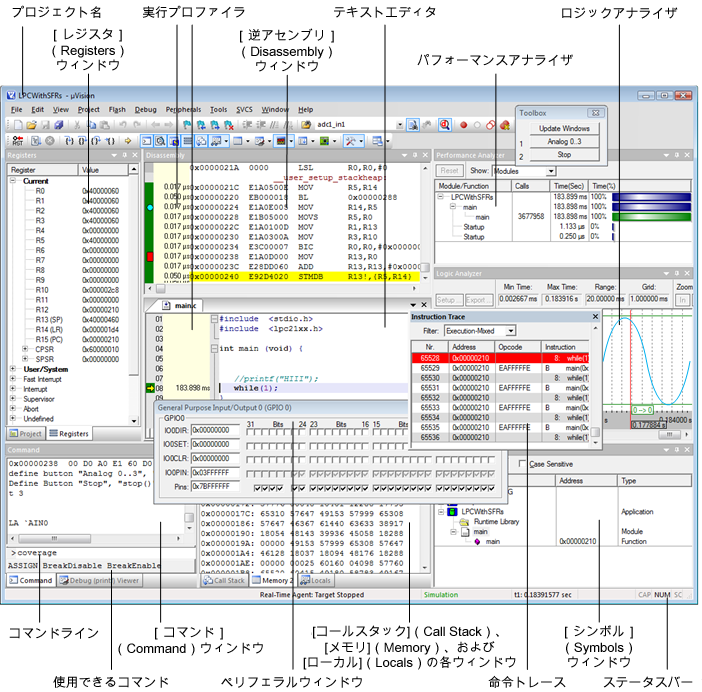Click the Logic Analyzer Export button
The image size is (702, 692).
[x=479, y=300]
